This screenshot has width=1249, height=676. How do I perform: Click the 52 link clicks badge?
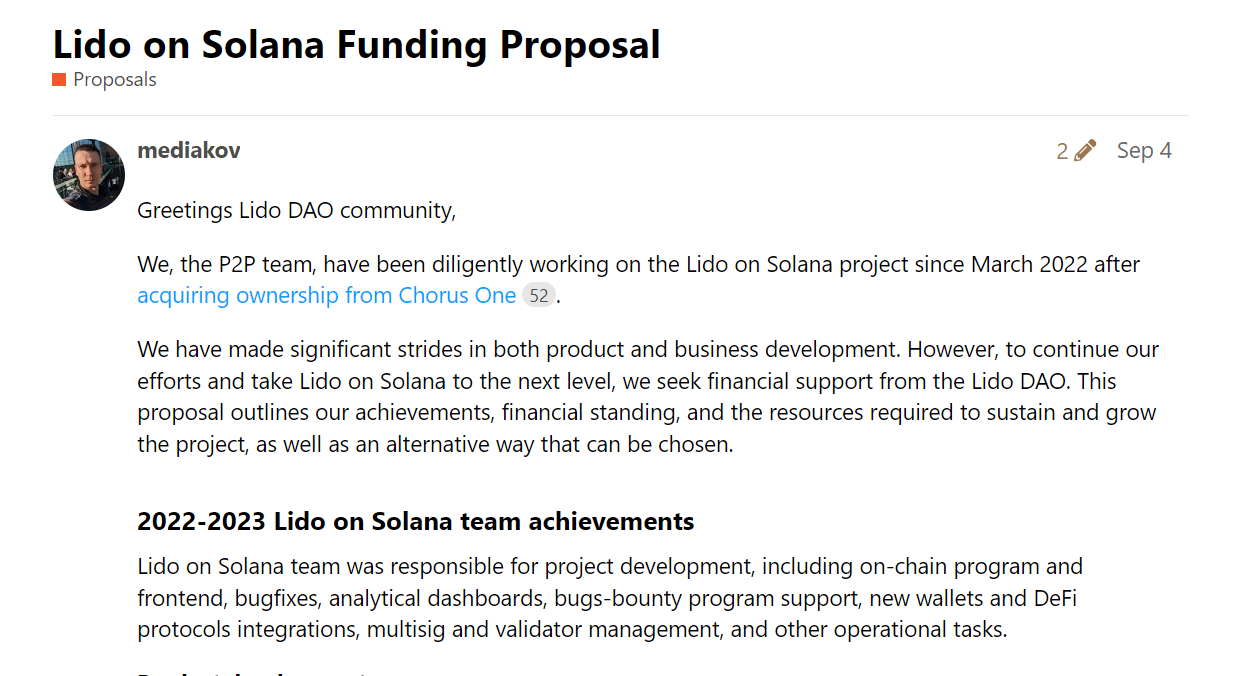tap(539, 296)
